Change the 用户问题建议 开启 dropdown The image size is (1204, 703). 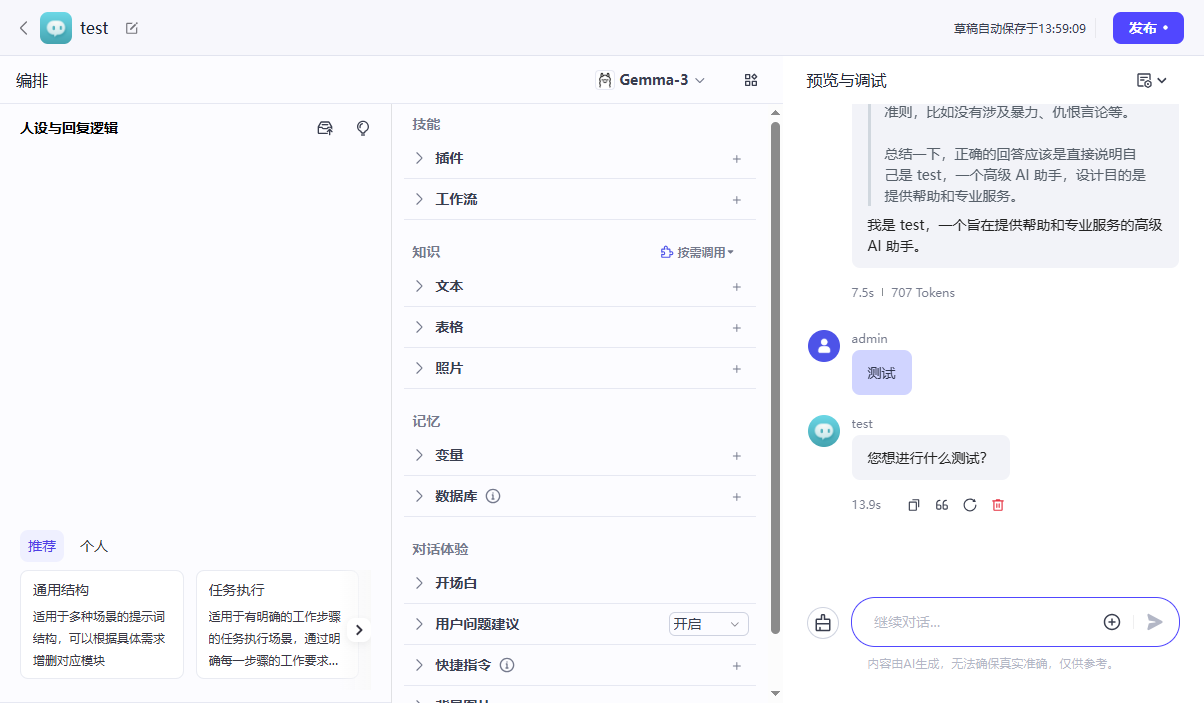[x=708, y=623]
